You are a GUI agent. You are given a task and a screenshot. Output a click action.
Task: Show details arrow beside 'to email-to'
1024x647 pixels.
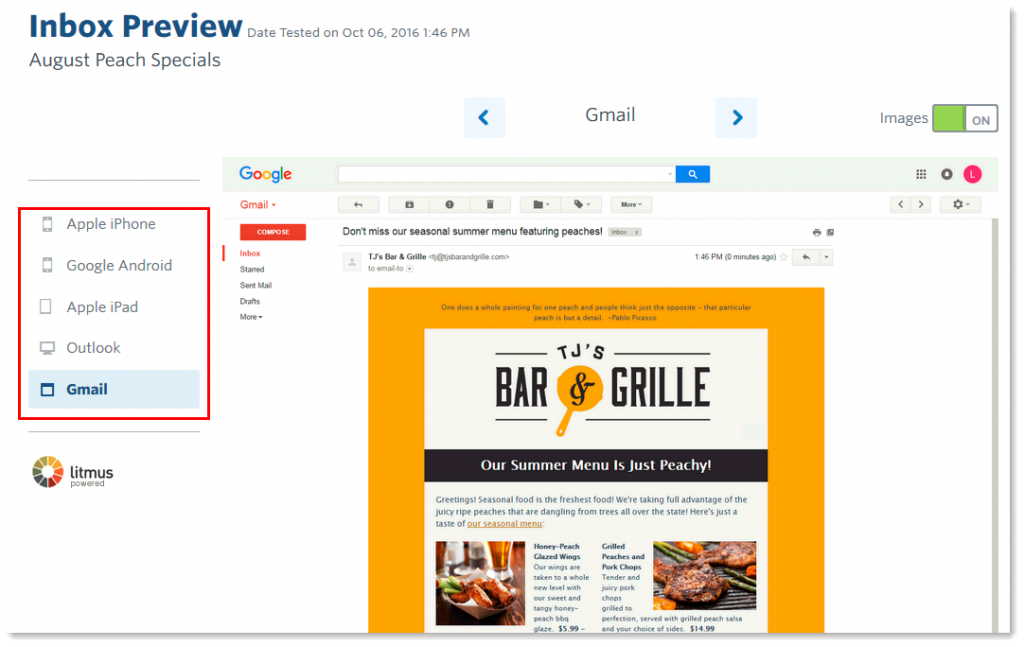[x=409, y=269]
